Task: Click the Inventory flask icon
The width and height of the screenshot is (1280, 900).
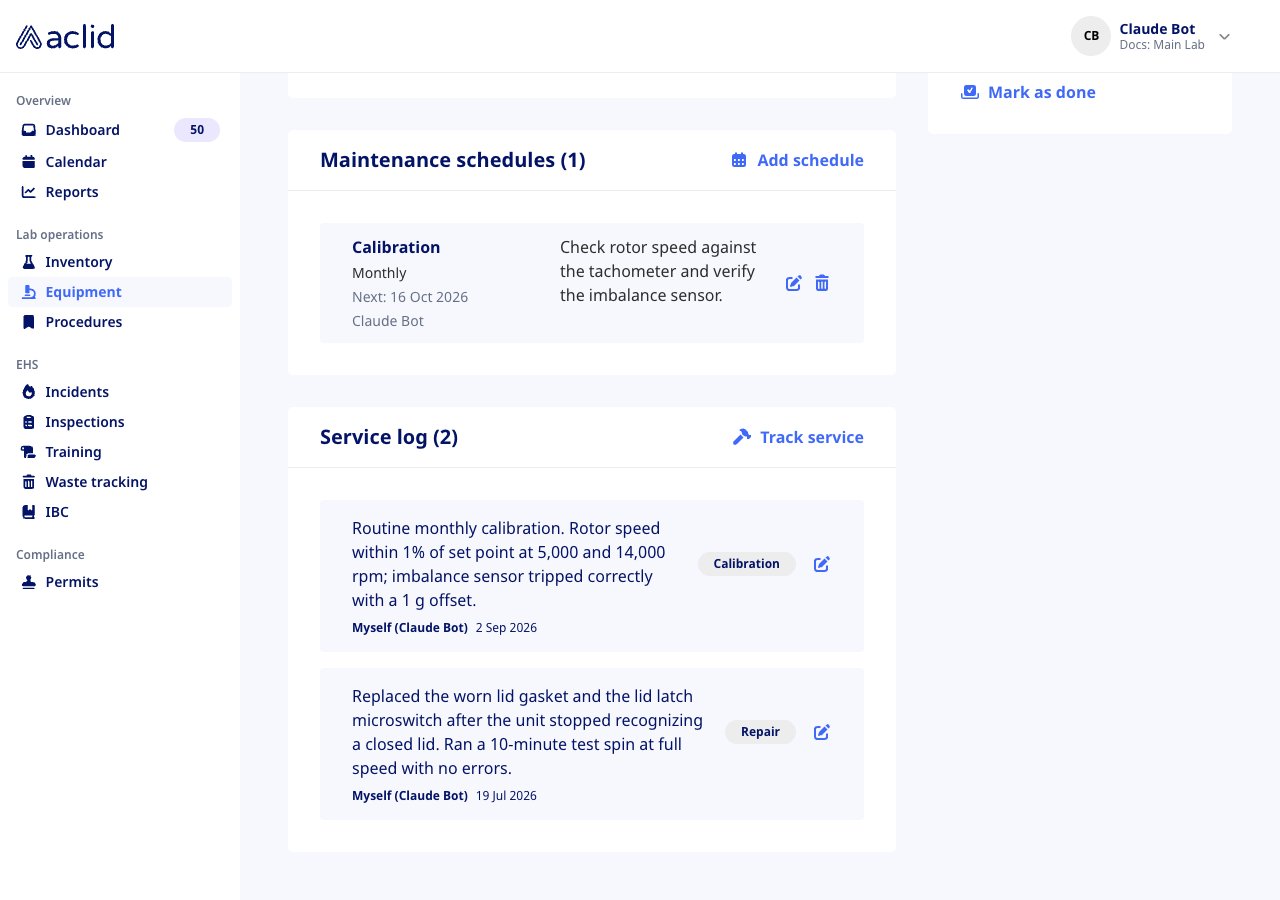Action: click(x=29, y=262)
